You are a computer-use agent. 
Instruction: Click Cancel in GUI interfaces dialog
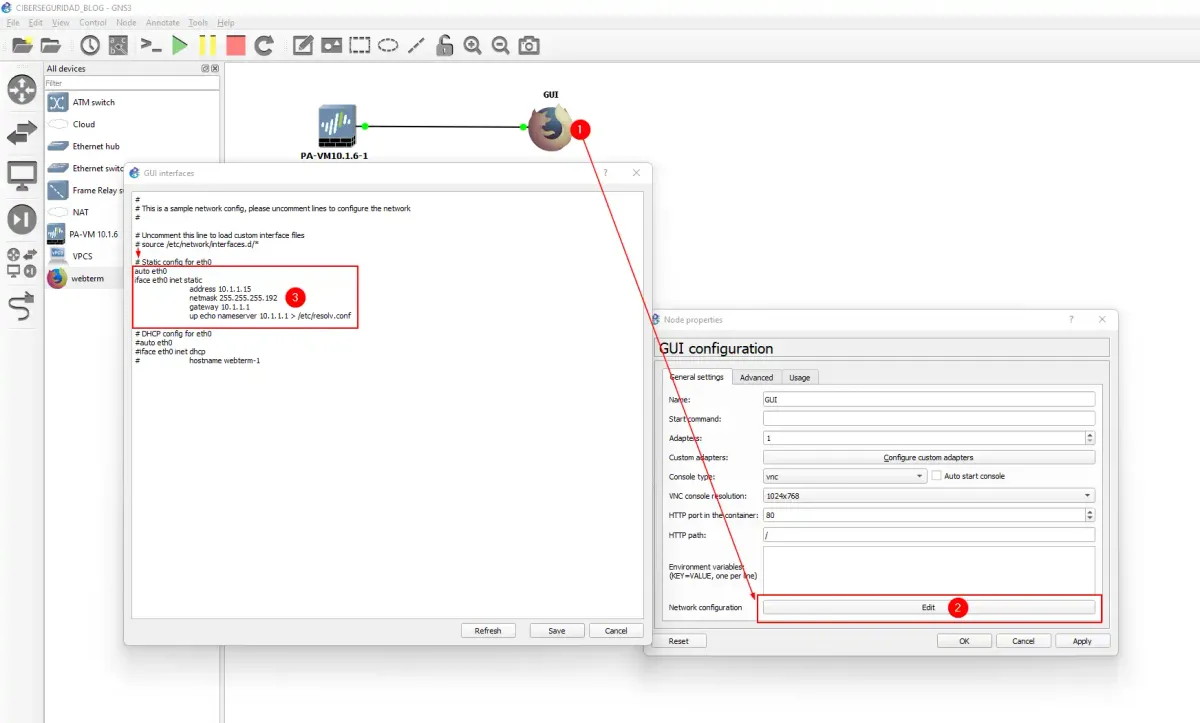(616, 631)
